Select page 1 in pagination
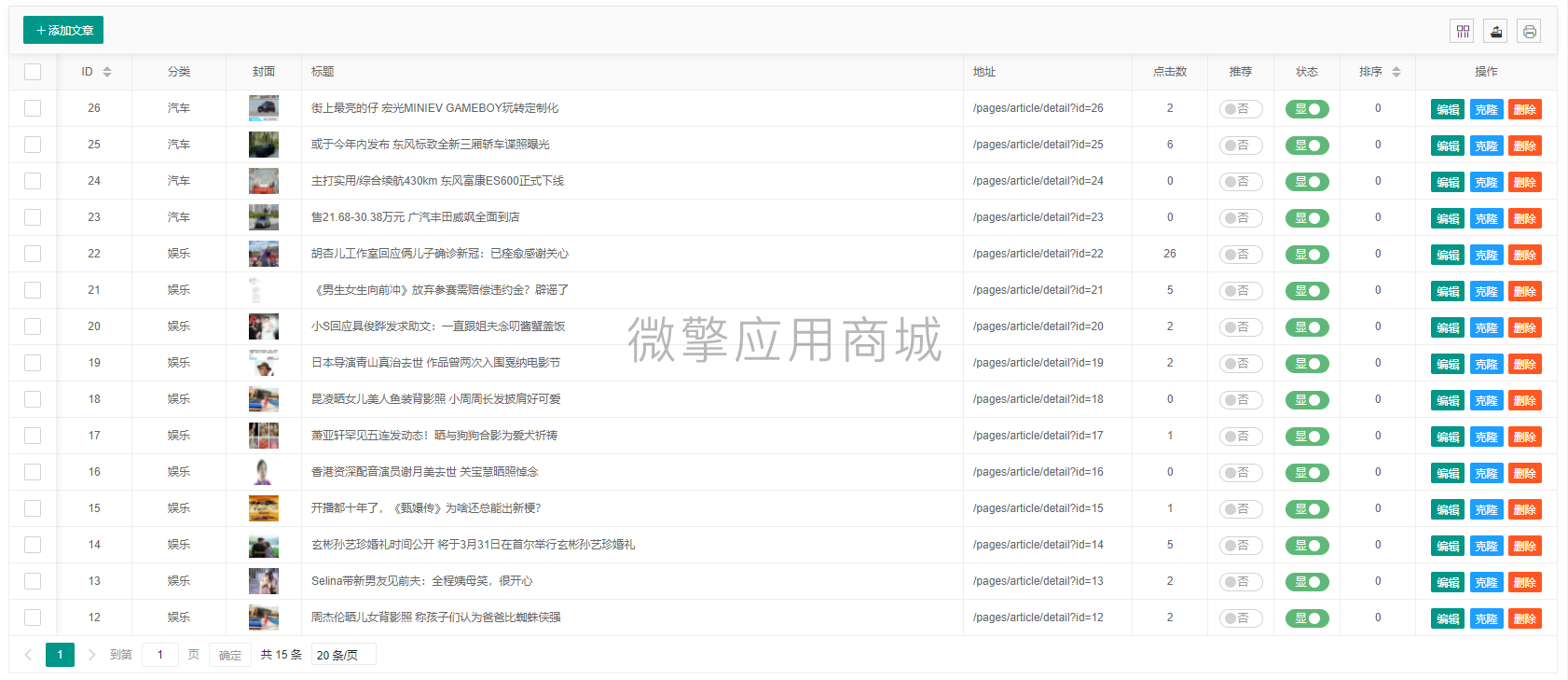Viewport: 1568px width, 680px height. [x=60, y=655]
